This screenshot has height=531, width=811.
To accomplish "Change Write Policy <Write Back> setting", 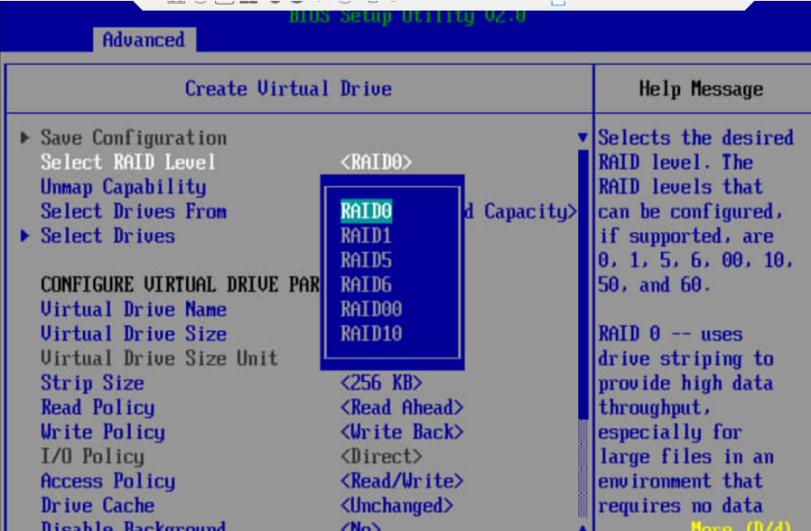I will point(402,432).
